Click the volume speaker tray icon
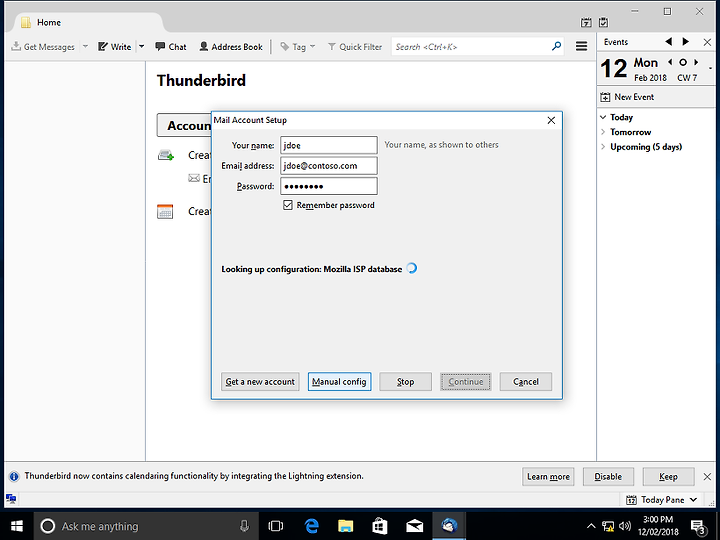 tap(624, 526)
